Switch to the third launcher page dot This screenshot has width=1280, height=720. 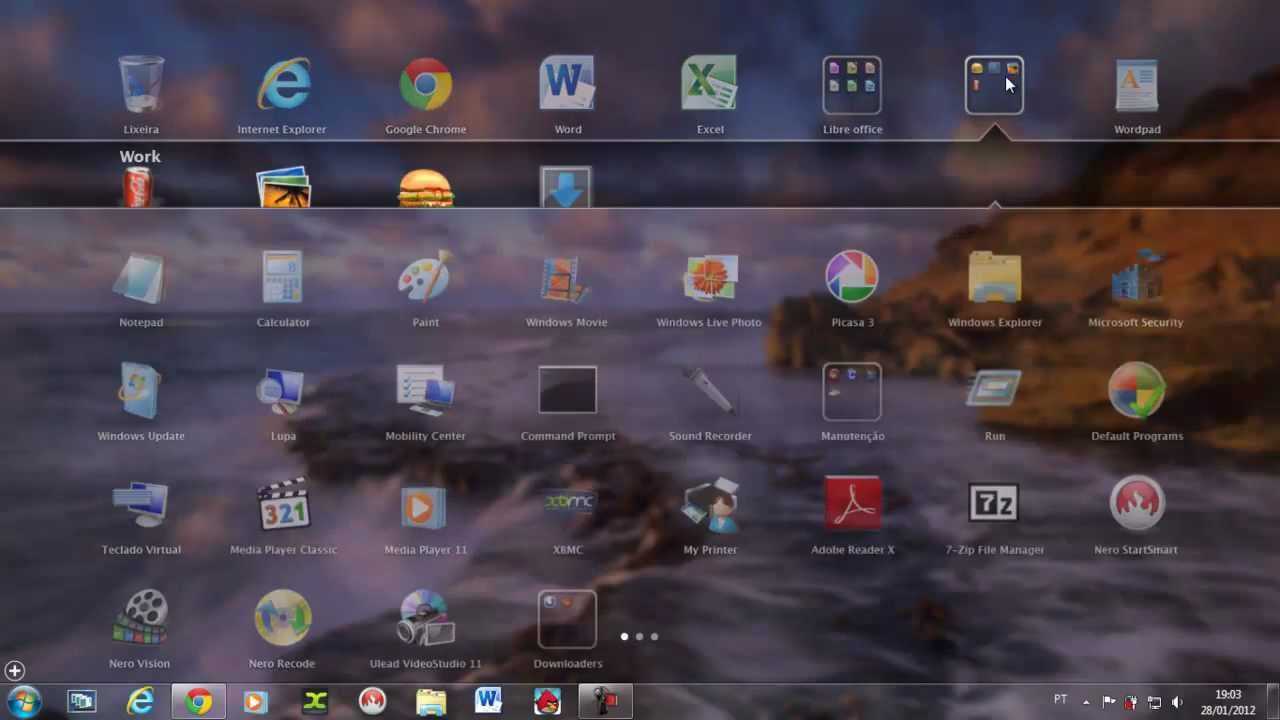[654, 636]
